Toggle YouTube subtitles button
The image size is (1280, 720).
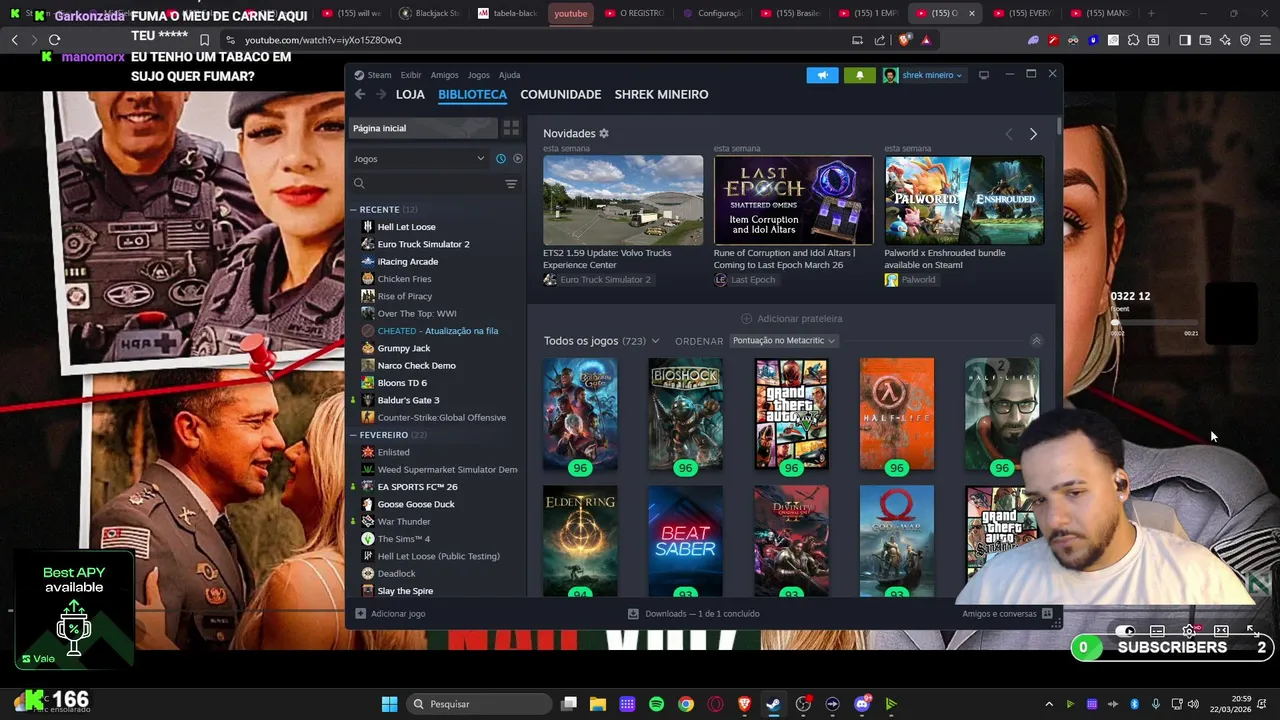point(1157,631)
